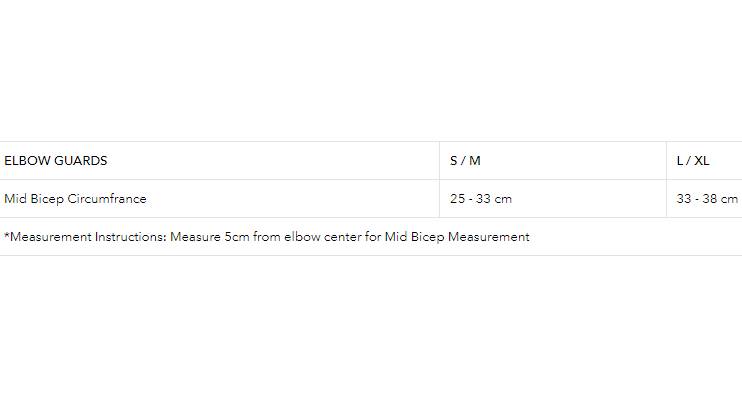Click the number 38 in the L / XL range
Screen dimensions: 742x400
pos(711,199)
